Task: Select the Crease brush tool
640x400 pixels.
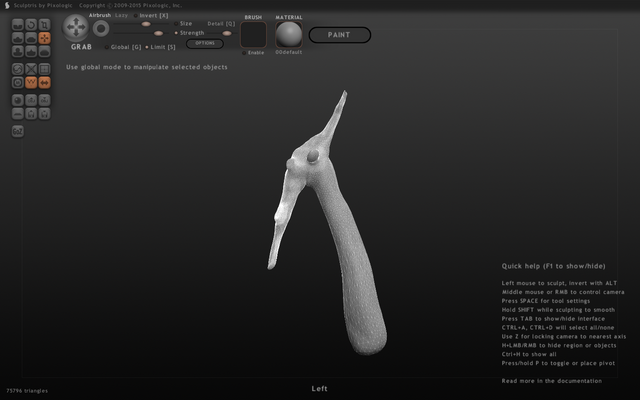Action: click(18, 25)
